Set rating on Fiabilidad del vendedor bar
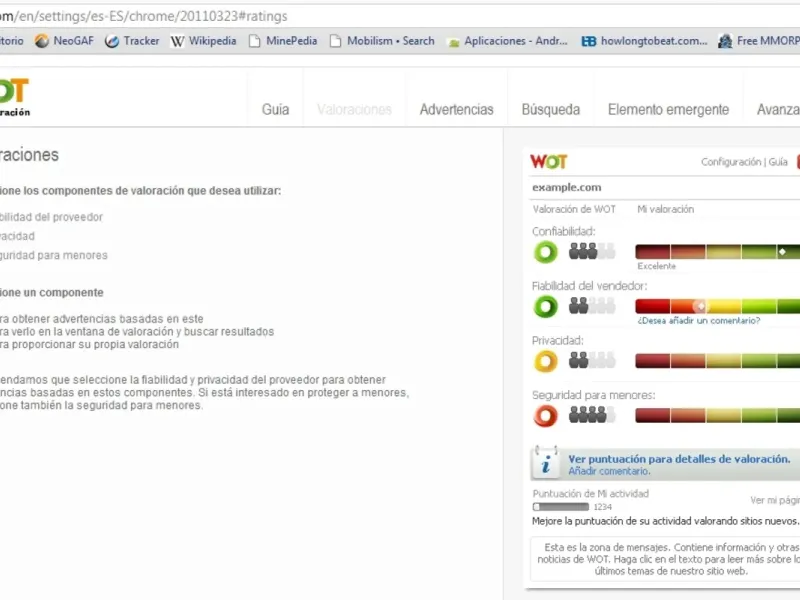This screenshot has width=800, height=600. (717, 306)
